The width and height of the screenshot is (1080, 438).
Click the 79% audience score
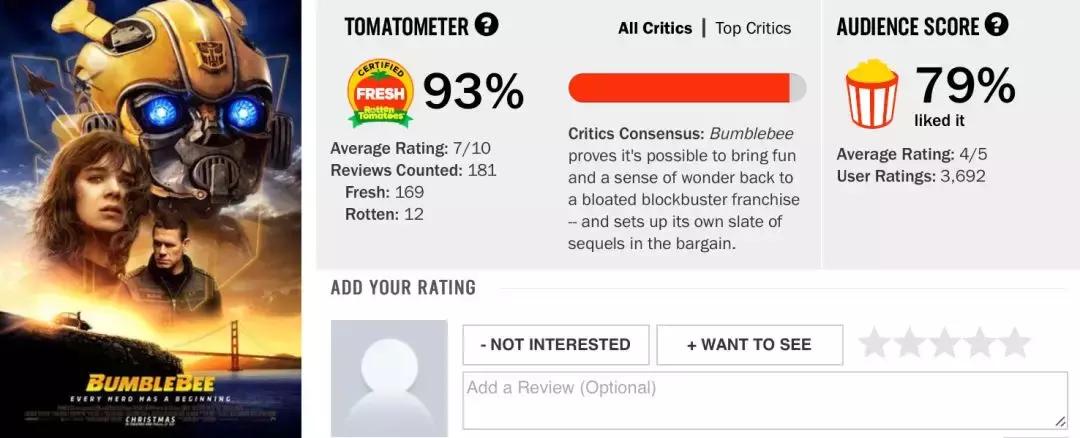pyautogui.click(x=964, y=85)
